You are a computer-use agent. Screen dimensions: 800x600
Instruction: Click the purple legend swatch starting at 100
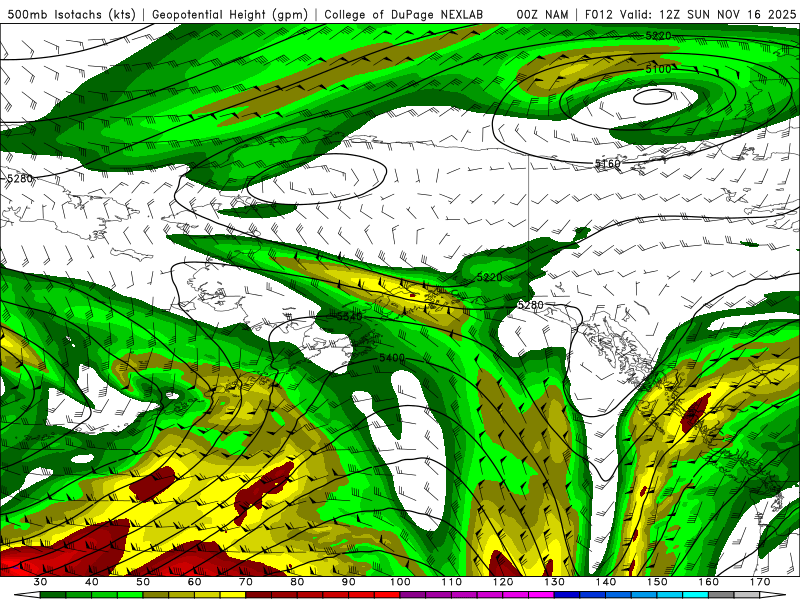[413, 595]
